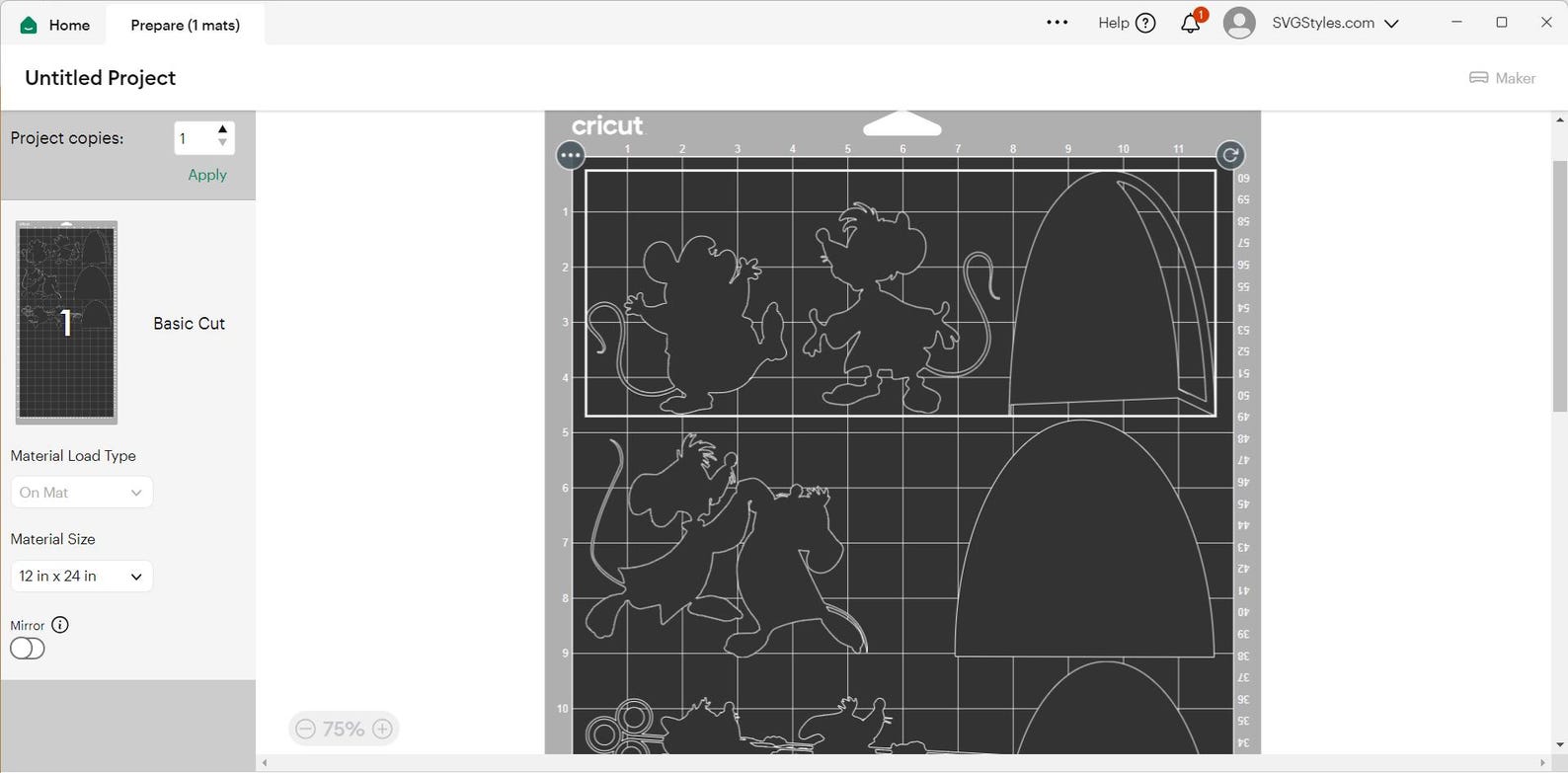Switch to the Home tab
1568x773 pixels.
(56, 25)
